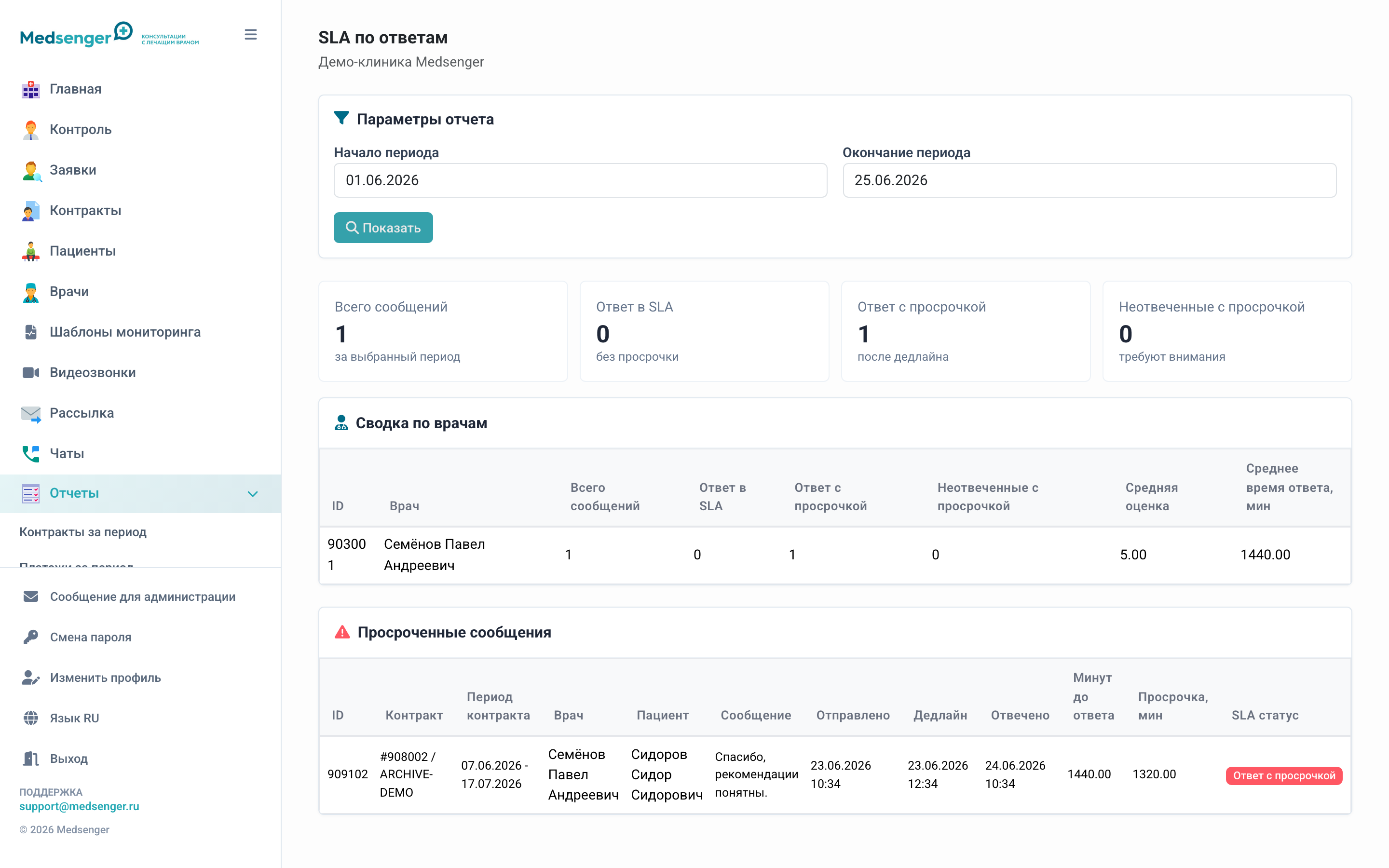Screen dimensions: 1389x868
Task: Click the Главная building icon
Action: tap(31, 89)
